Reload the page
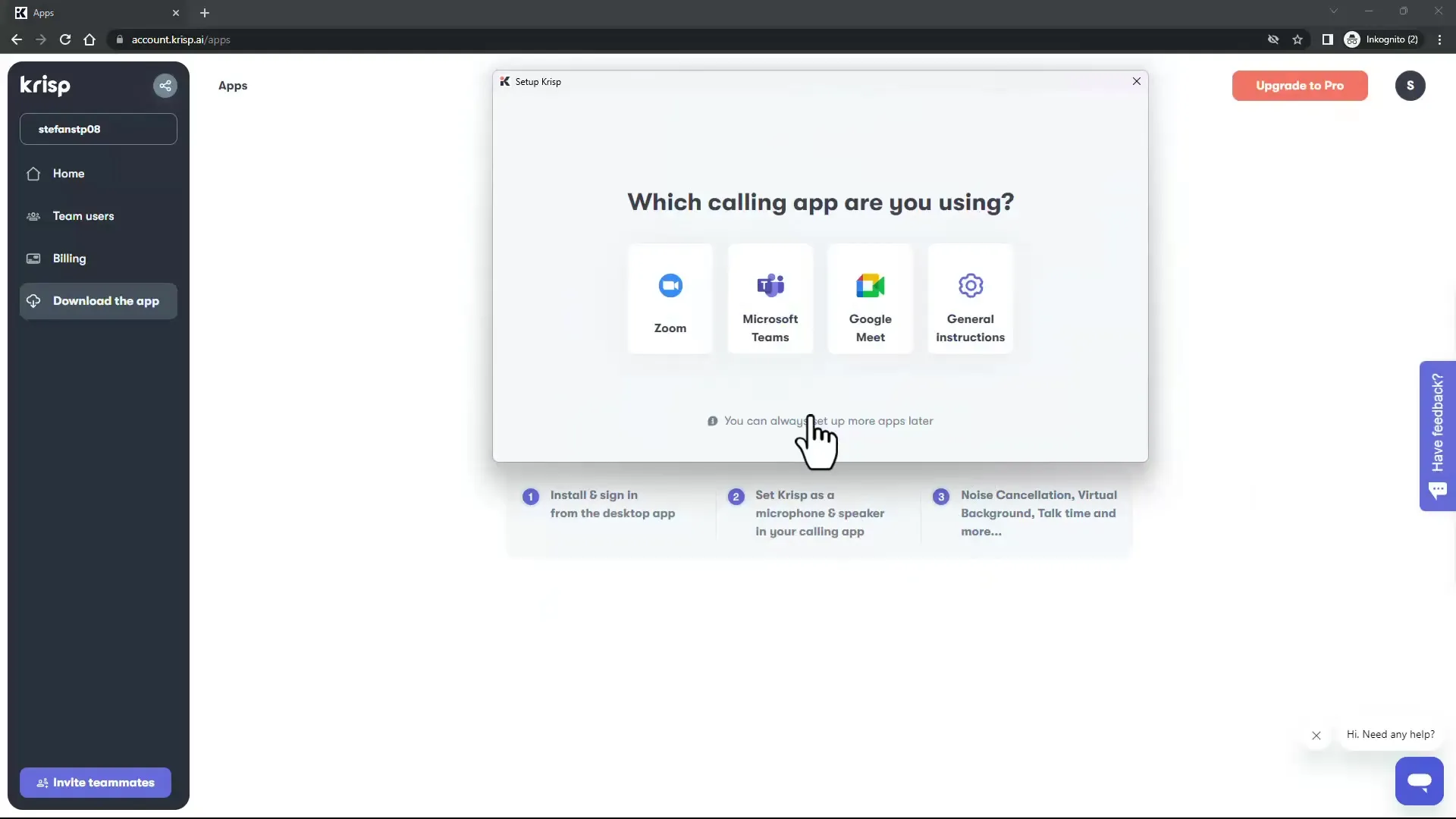 pyautogui.click(x=65, y=39)
